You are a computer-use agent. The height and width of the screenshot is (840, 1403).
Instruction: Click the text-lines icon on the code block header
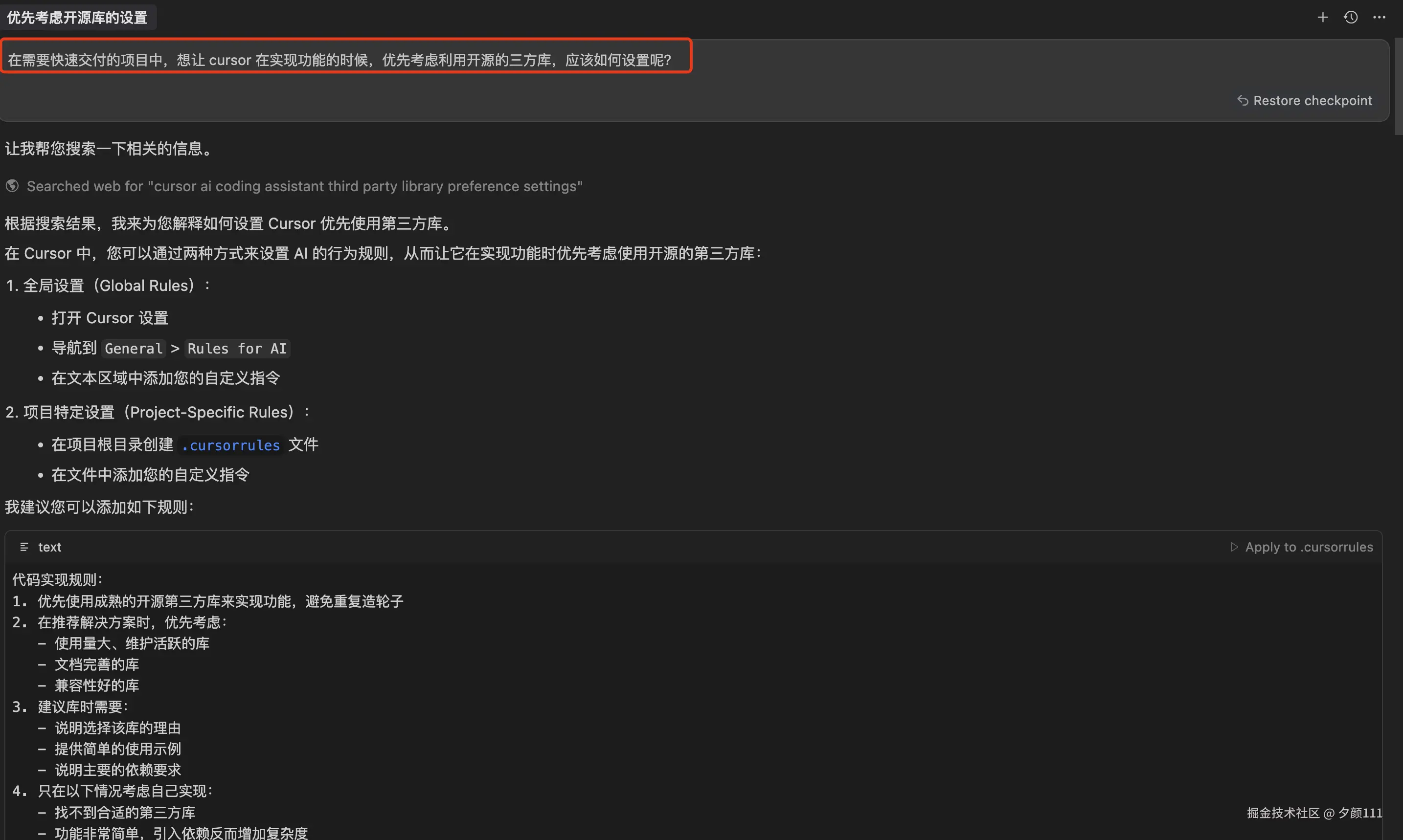(x=24, y=547)
